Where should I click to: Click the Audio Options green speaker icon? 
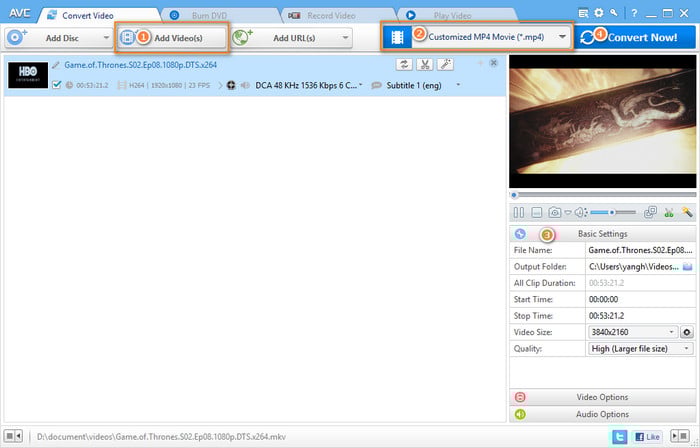[520, 414]
